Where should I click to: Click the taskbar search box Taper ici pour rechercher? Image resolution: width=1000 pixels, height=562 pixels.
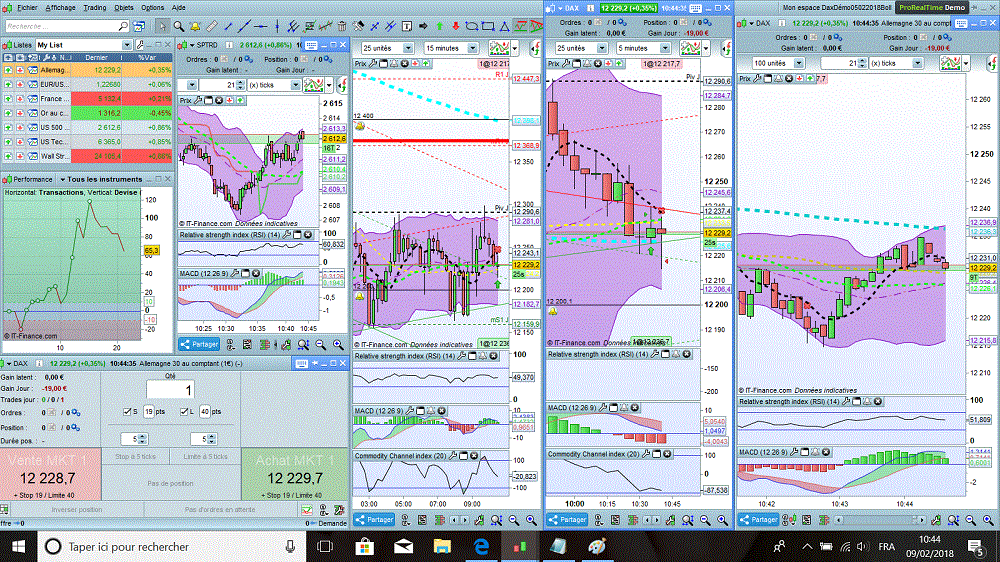(171, 547)
